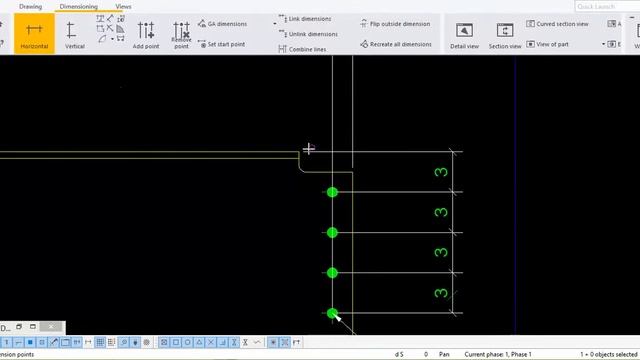Click into the Quick Launch search box
Screen dimensions: 640x360
coord(607,7)
